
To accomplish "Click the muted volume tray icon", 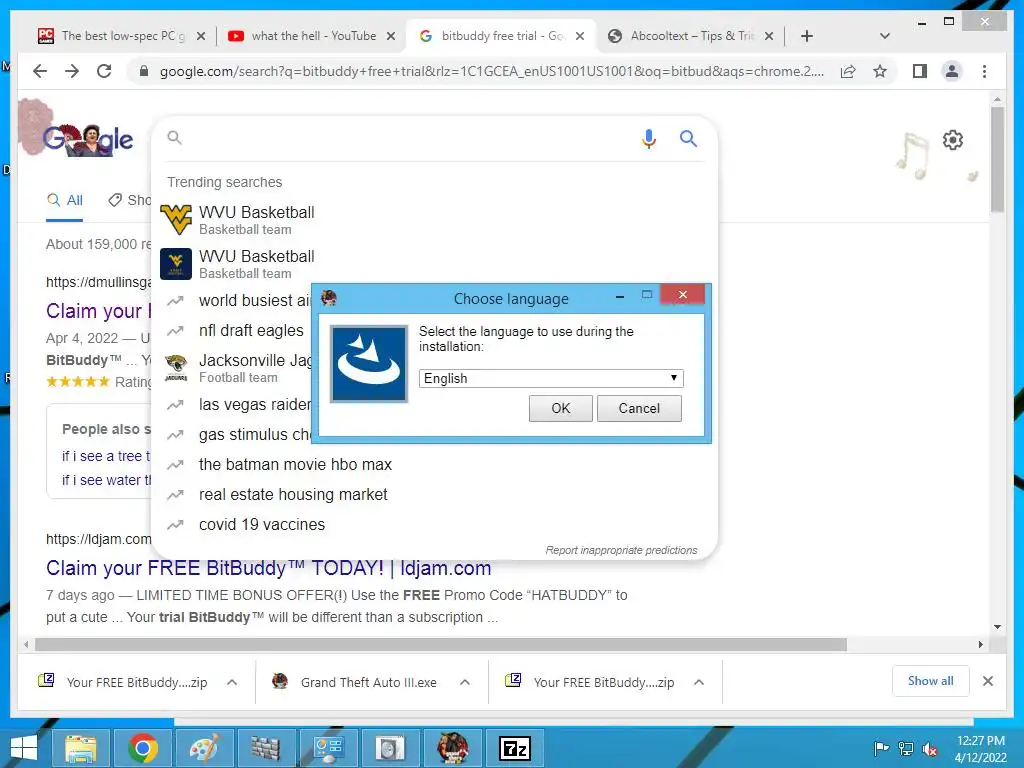I will (x=929, y=749).
